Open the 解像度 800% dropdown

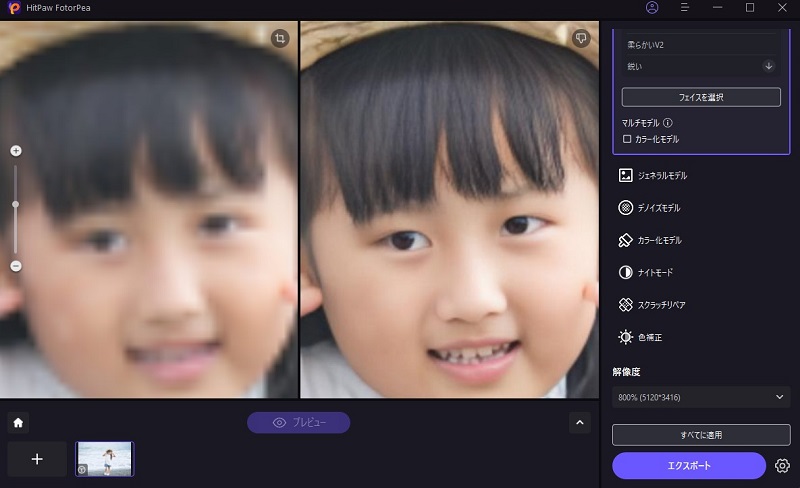701,397
